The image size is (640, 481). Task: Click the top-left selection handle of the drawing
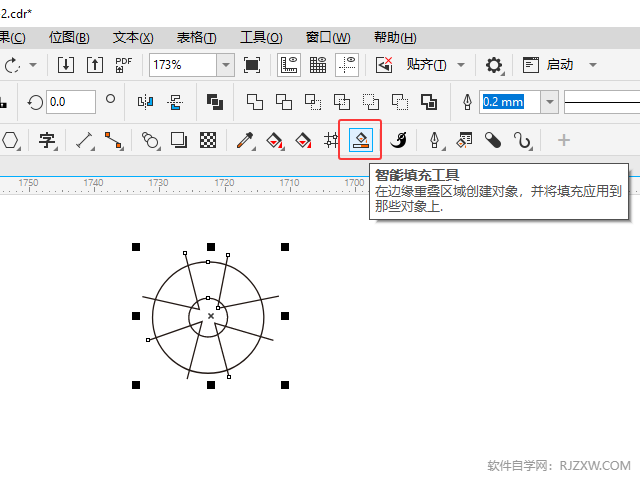pyautogui.click(x=136, y=247)
